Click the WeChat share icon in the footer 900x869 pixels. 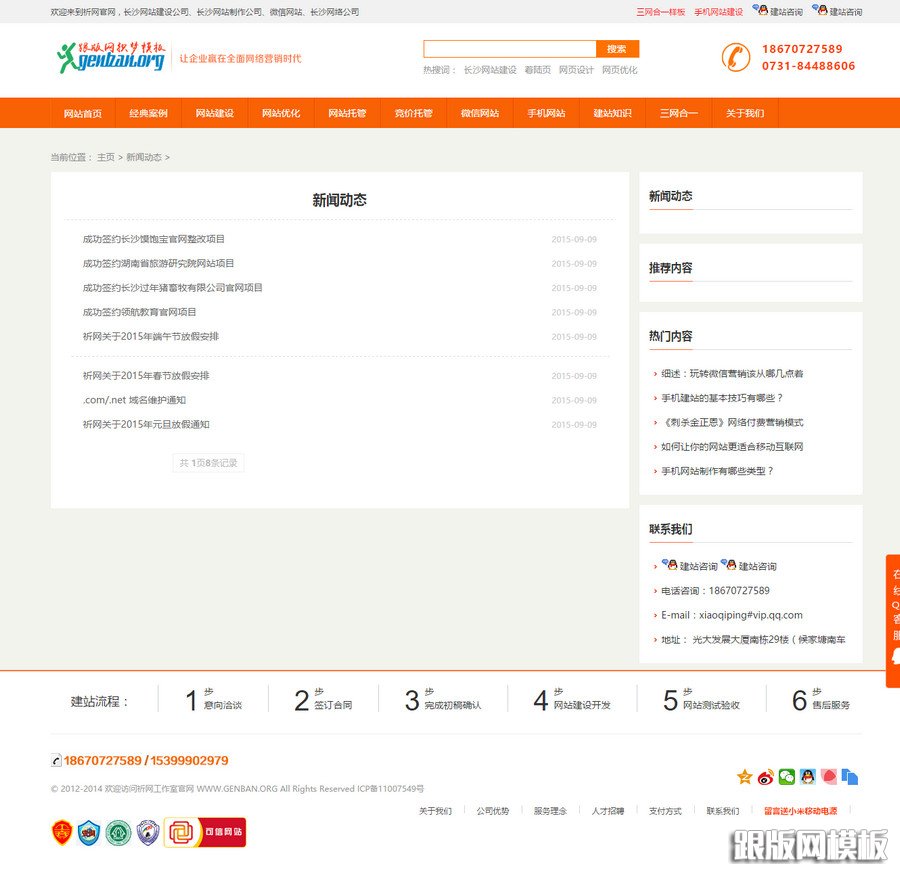tap(788, 777)
